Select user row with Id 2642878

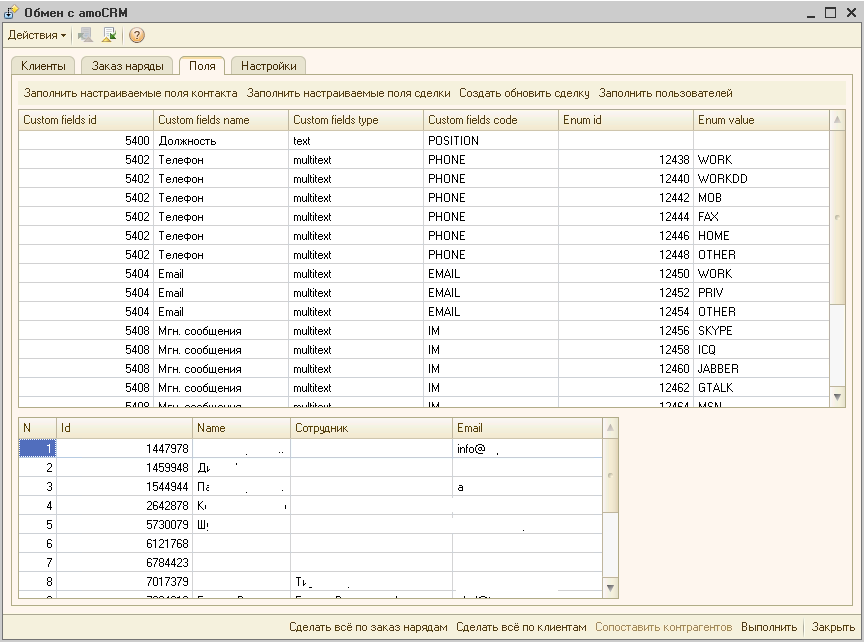click(x=310, y=506)
